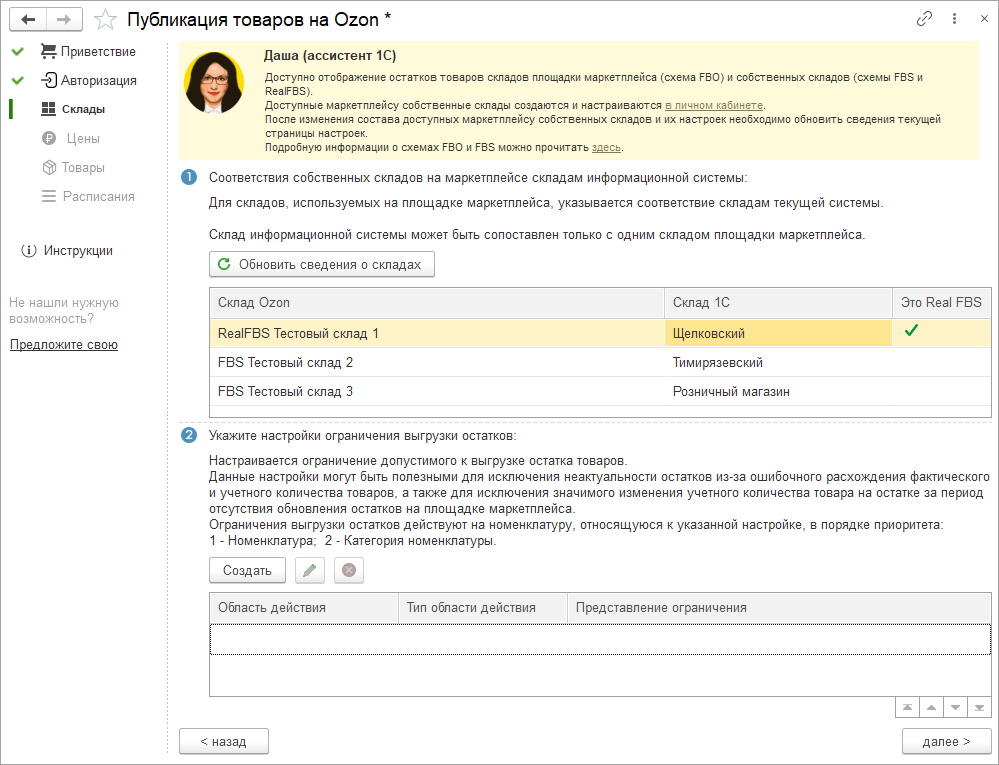Sort by the Склад Ozon column header

coord(437,303)
